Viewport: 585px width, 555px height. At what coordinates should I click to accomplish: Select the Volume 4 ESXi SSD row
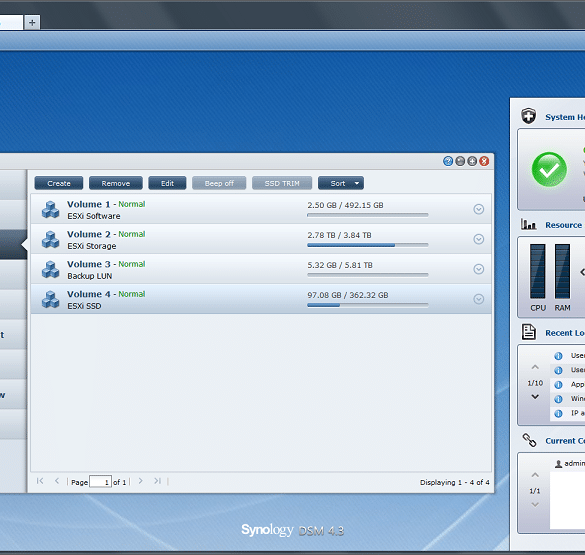click(261, 299)
